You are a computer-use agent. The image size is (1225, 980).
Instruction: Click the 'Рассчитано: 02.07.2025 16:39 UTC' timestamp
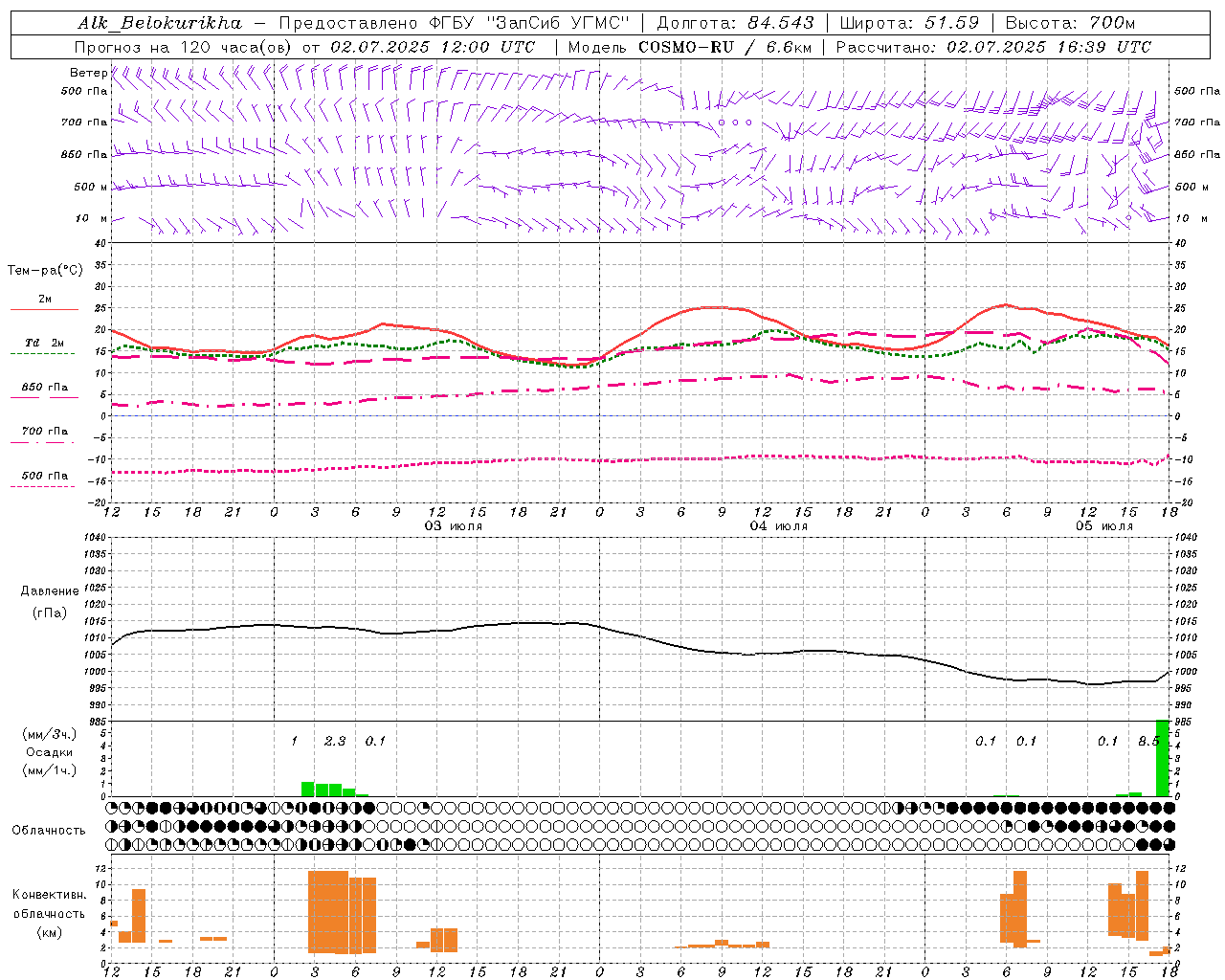pyautogui.click(x=993, y=47)
